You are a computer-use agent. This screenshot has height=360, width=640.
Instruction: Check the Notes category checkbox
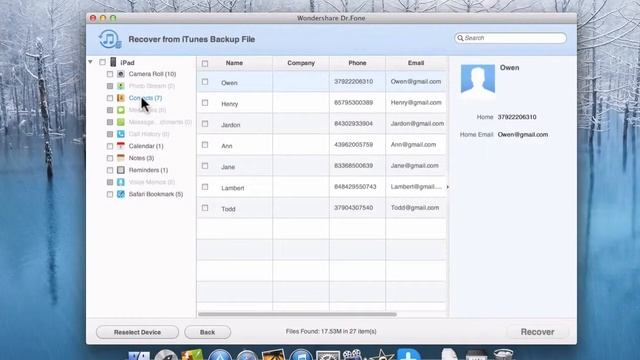click(110, 158)
